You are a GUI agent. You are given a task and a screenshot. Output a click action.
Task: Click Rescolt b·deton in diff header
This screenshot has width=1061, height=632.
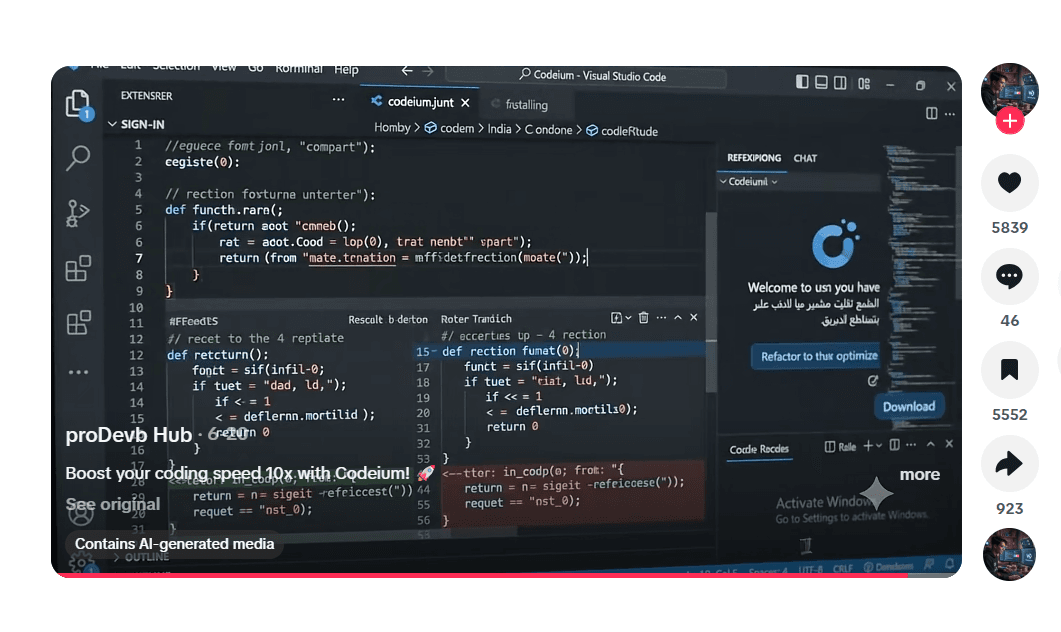click(x=388, y=319)
